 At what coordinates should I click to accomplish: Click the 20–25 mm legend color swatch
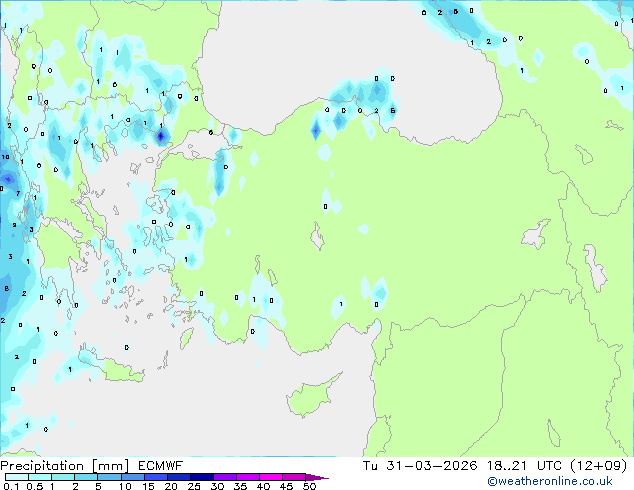coord(178,477)
